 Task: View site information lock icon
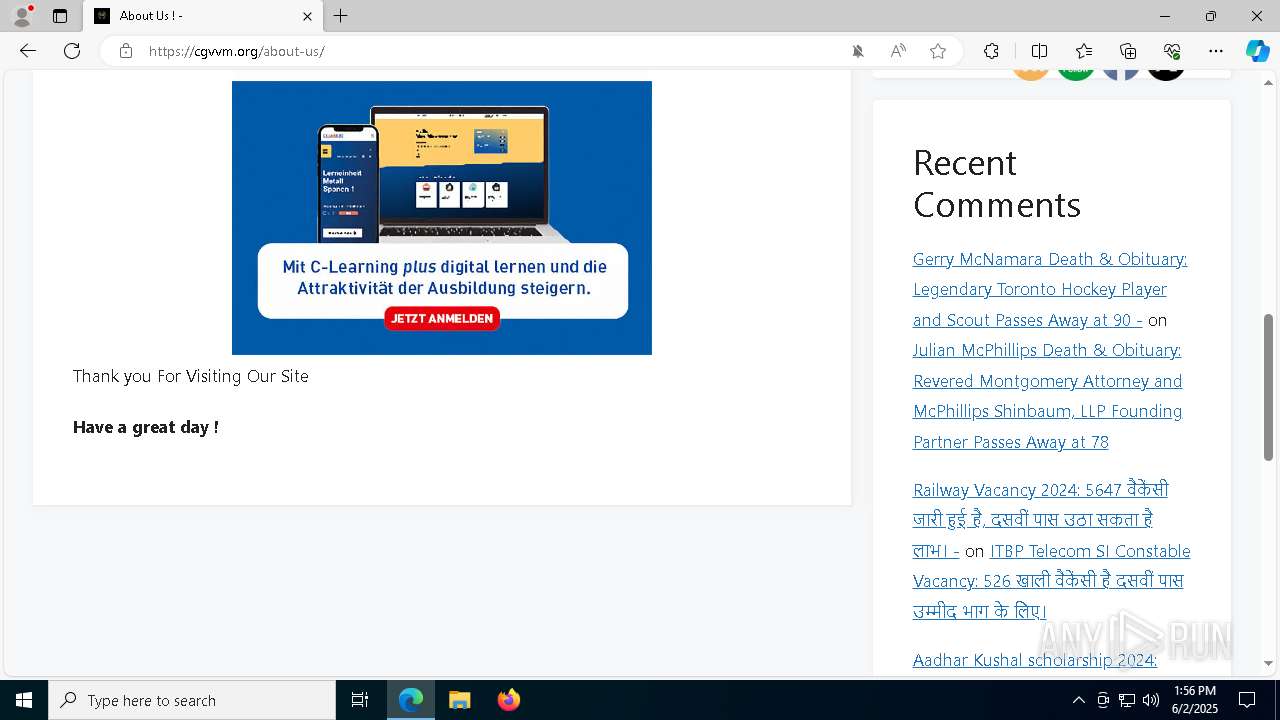coord(126,51)
